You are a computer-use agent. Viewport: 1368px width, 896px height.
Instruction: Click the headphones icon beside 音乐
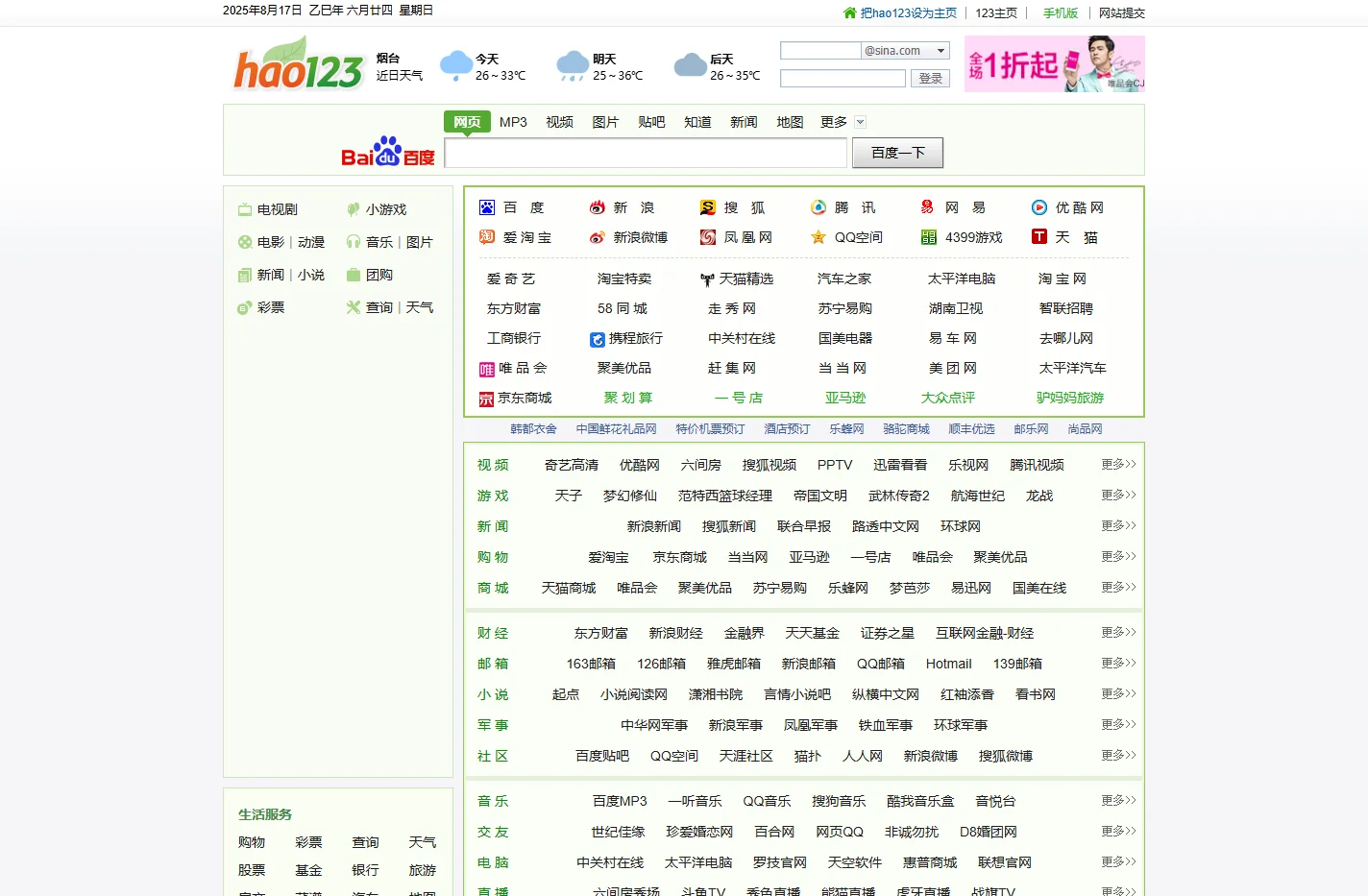pos(354,242)
